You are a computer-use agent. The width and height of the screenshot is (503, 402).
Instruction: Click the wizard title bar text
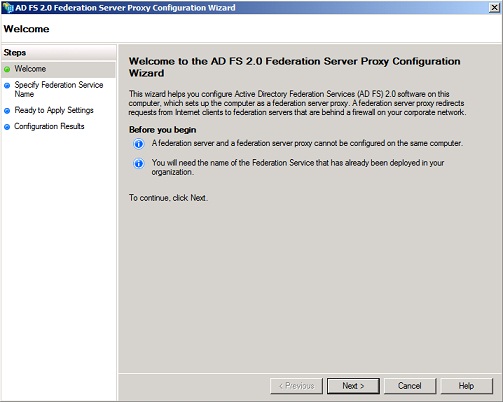[x=125, y=8]
